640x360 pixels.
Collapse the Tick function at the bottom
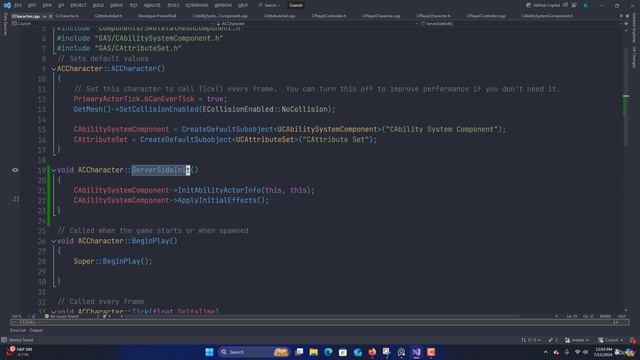click(53, 312)
